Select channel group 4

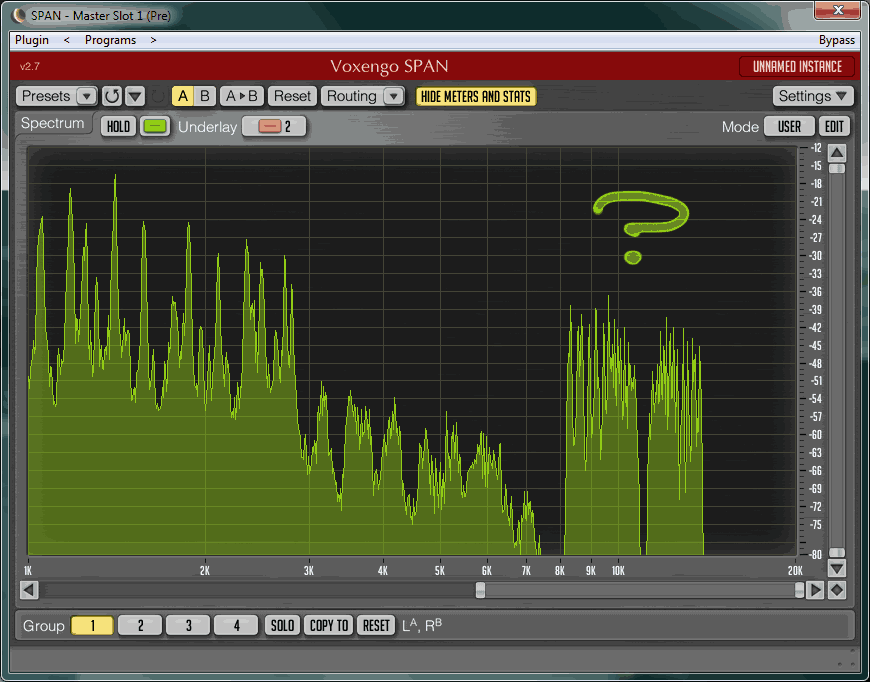pyautogui.click(x=236, y=625)
